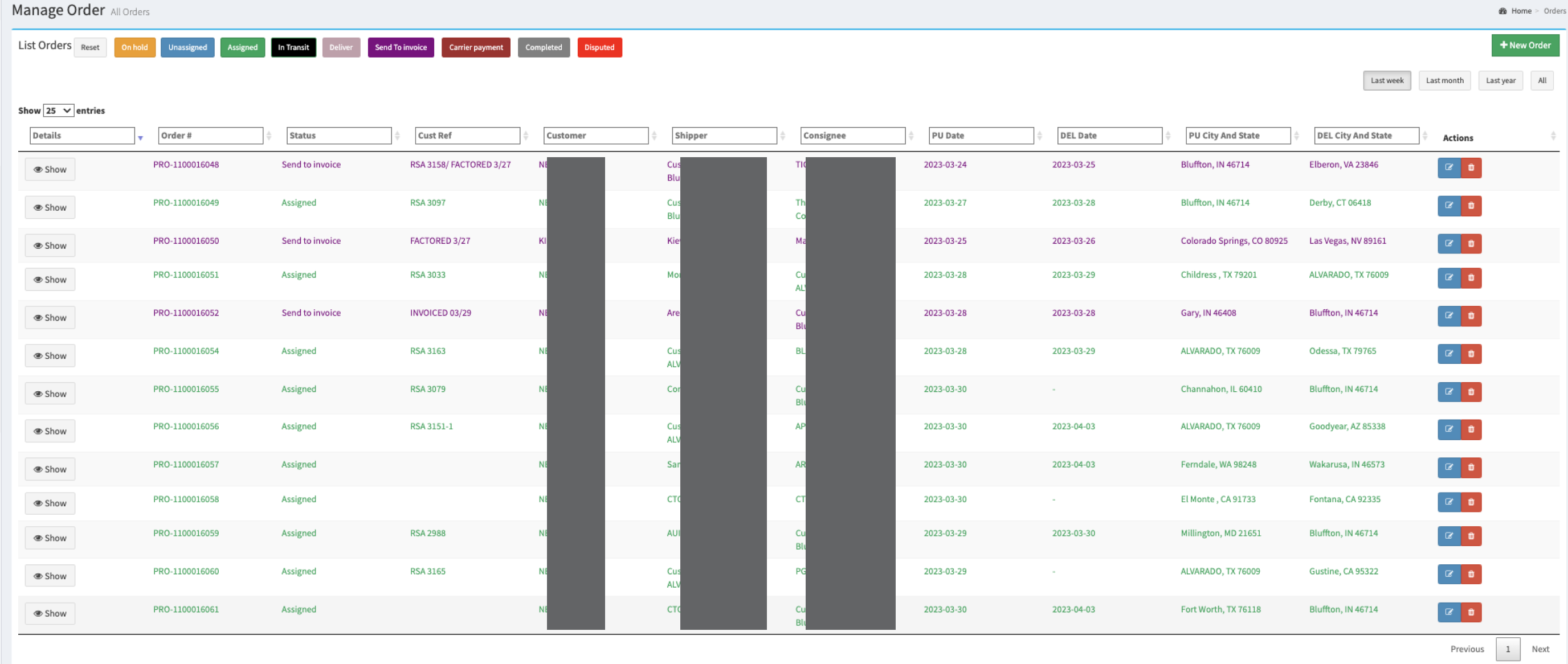
Task: Show details for order PRO-1100016054
Action: tap(50, 356)
